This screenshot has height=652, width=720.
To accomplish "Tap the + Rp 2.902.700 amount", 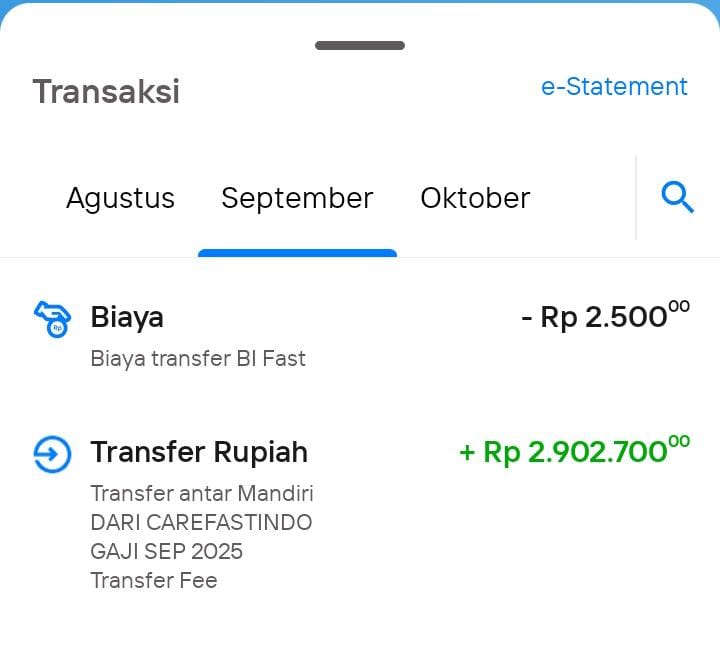I will click(x=574, y=451).
